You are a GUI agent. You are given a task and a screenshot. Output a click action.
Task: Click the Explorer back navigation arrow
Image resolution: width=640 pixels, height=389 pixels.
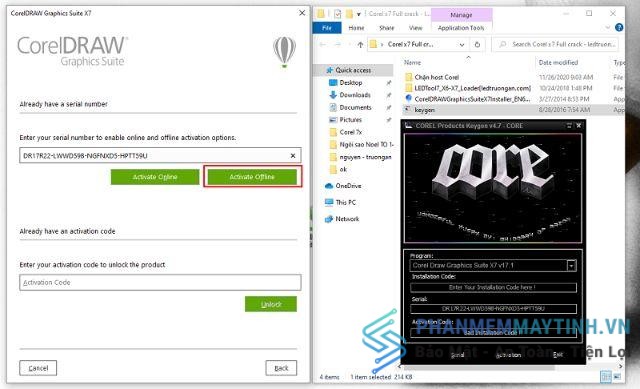point(323,44)
